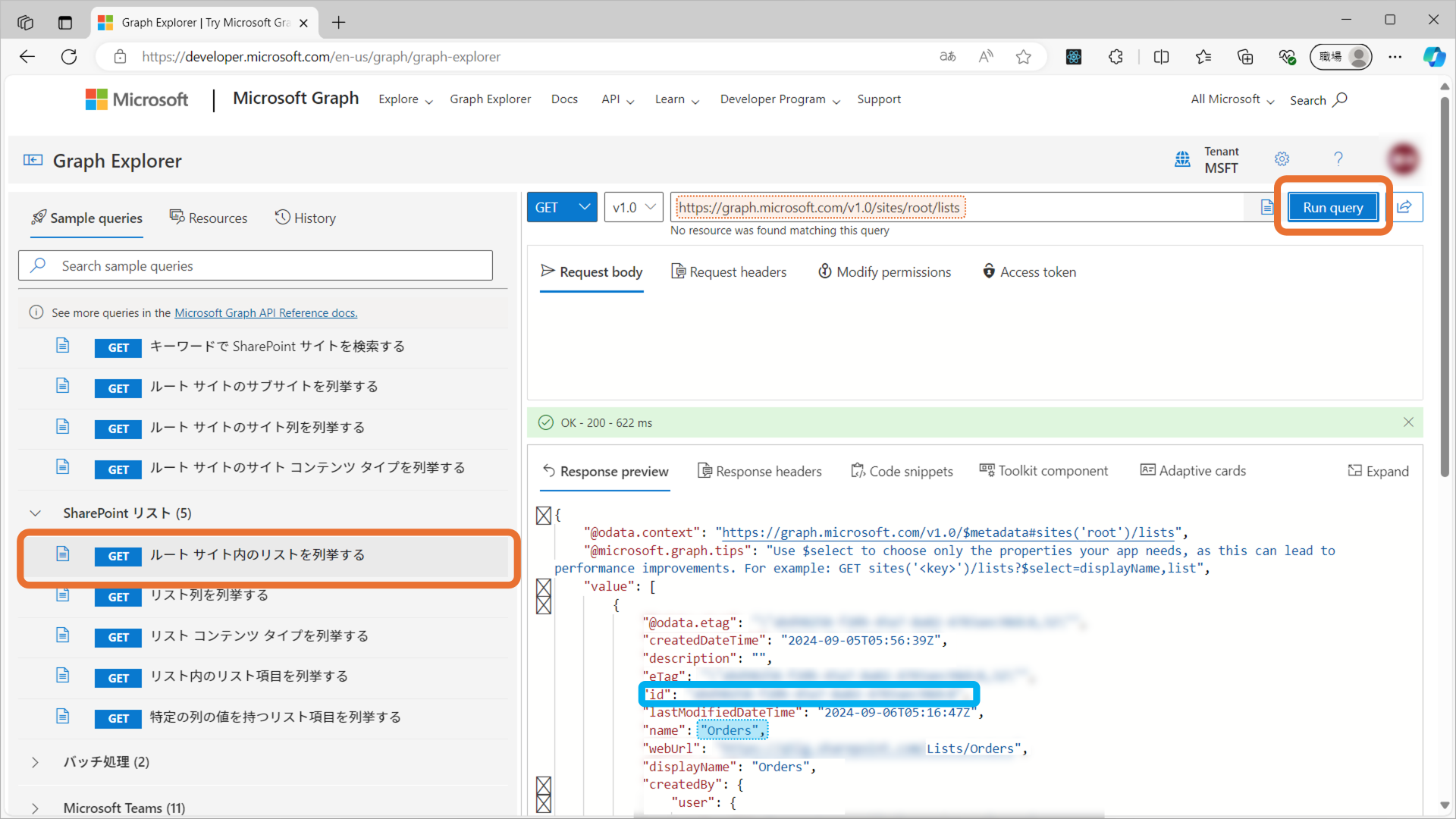The width and height of the screenshot is (1456, 819).
Task: Open docs icon for リスト内のリスト項目を列挙する
Action: click(x=62, y=676)
